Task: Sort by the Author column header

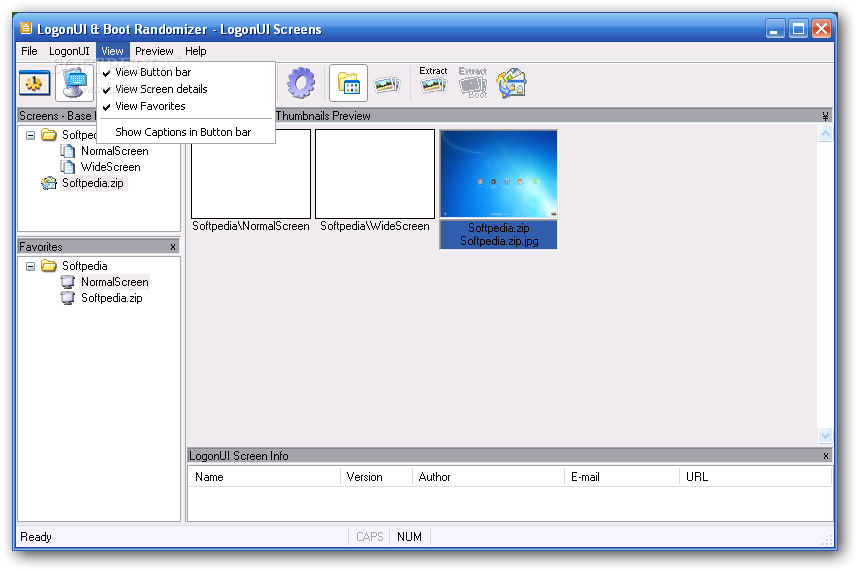Action: point(489,477)
